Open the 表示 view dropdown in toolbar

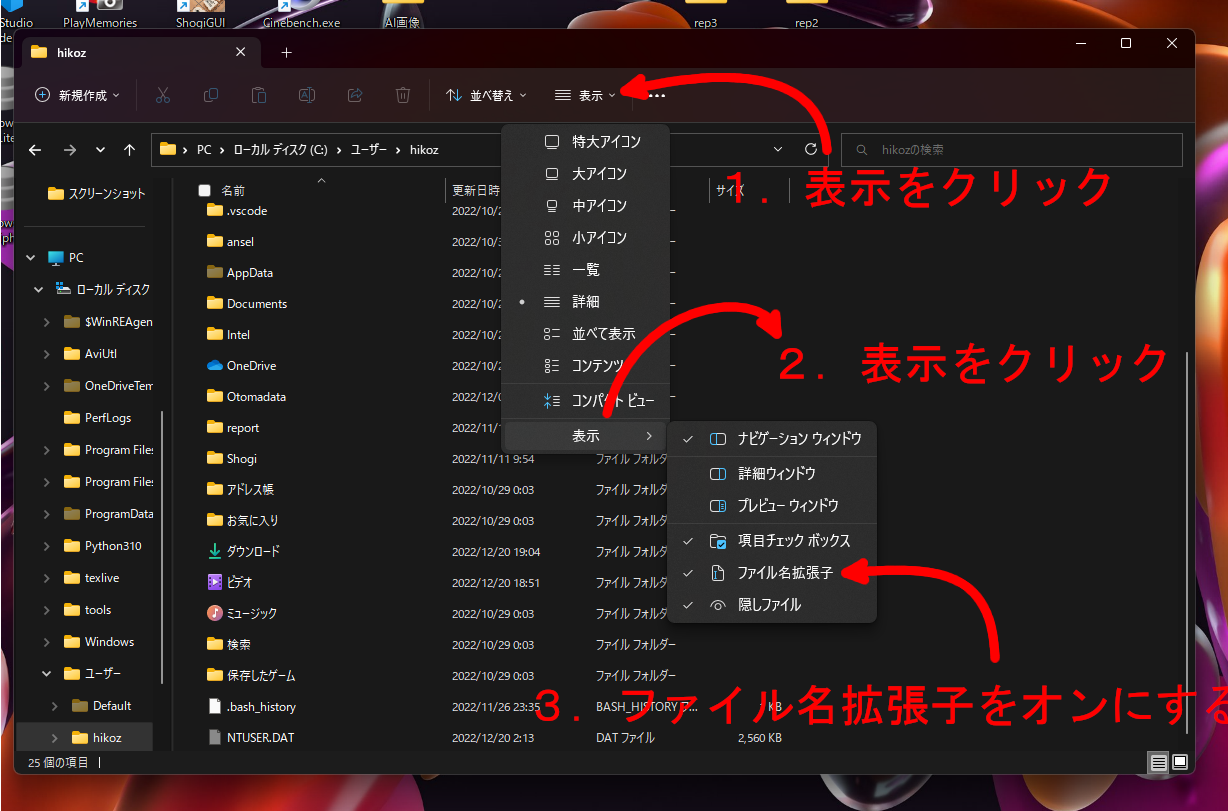pyautogui.click(x=585, y=95)
